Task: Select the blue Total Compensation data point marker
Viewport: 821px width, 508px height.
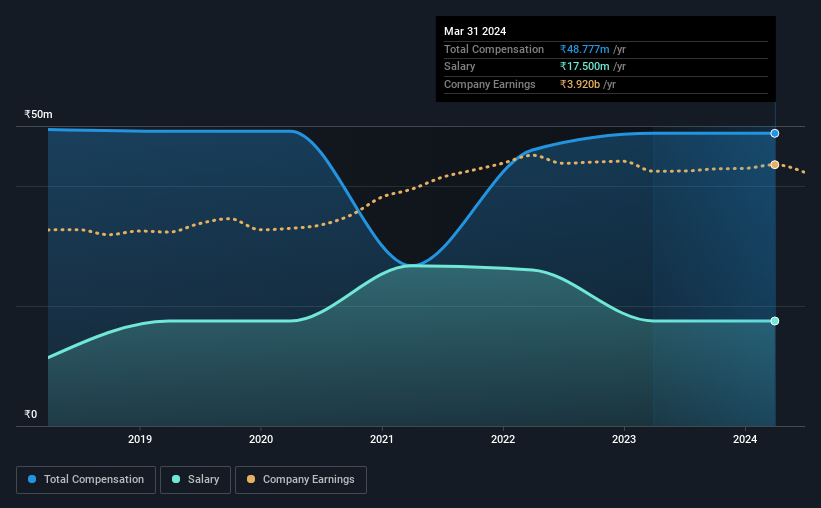Action: 774,134
